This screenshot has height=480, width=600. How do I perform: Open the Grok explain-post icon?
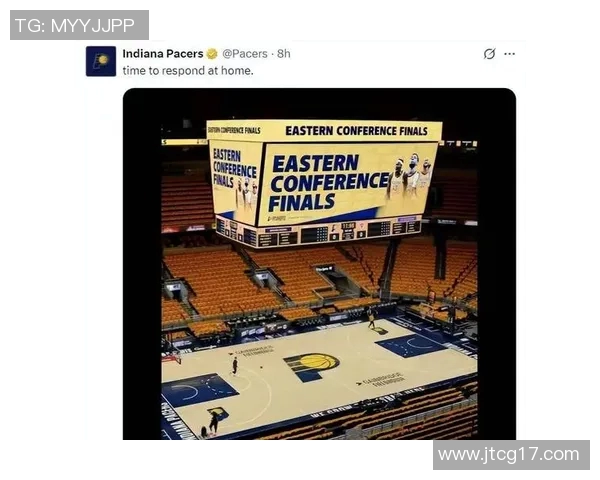[x=489, y=54]
